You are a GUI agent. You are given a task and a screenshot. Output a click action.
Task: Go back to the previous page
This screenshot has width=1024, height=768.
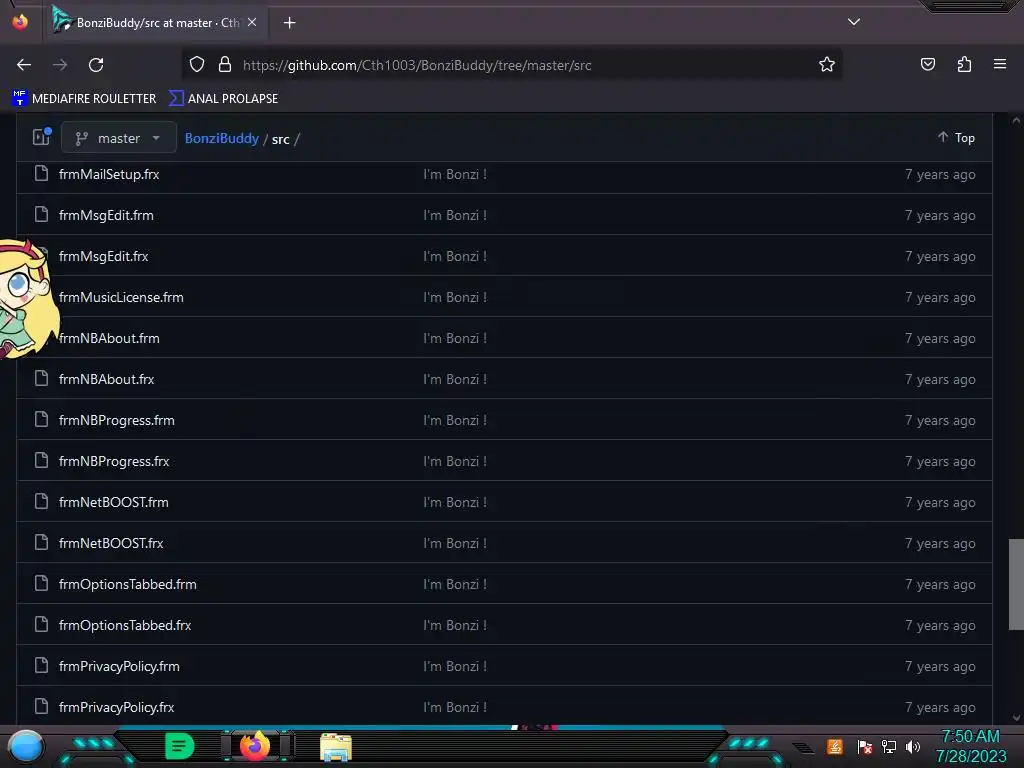pyautogui.click(x=24, y=65)
